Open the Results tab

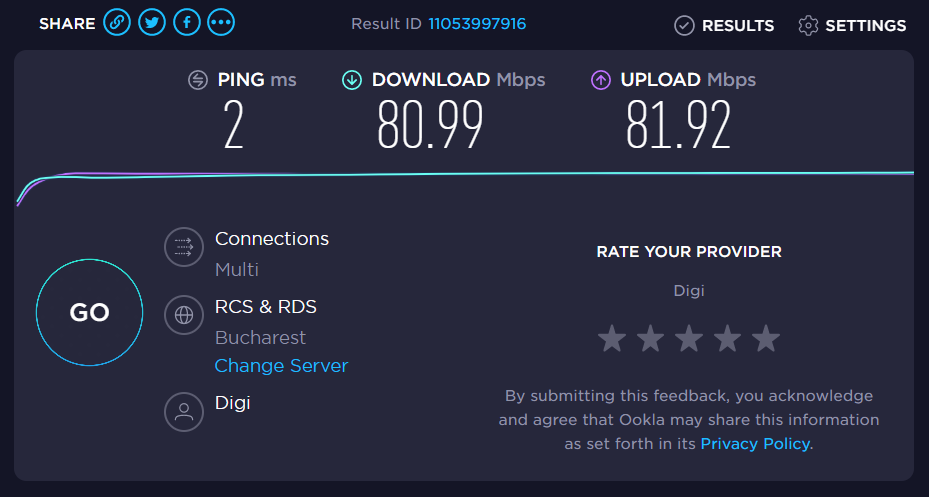coord(724,26)
